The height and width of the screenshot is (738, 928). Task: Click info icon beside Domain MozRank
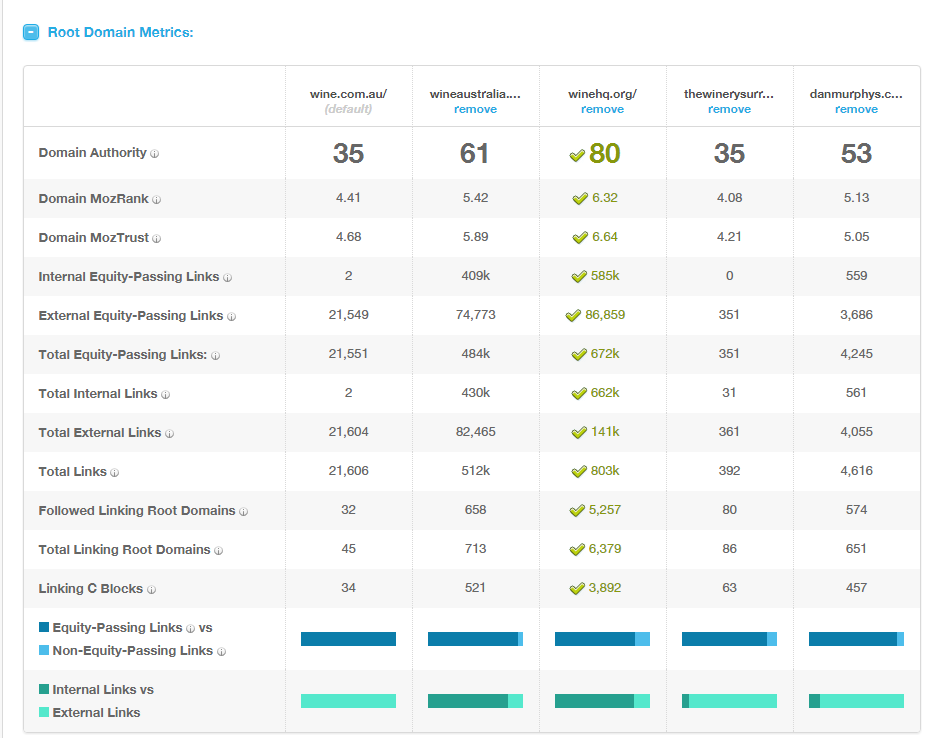tap(156, 199)
